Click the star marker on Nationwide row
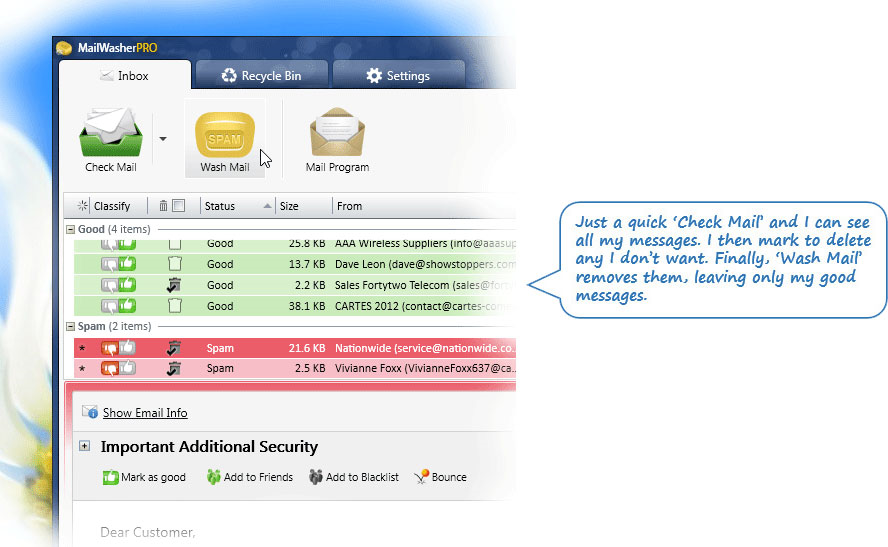Image resolution: width=888 pixels, height=547 pixels. [83, 349]
